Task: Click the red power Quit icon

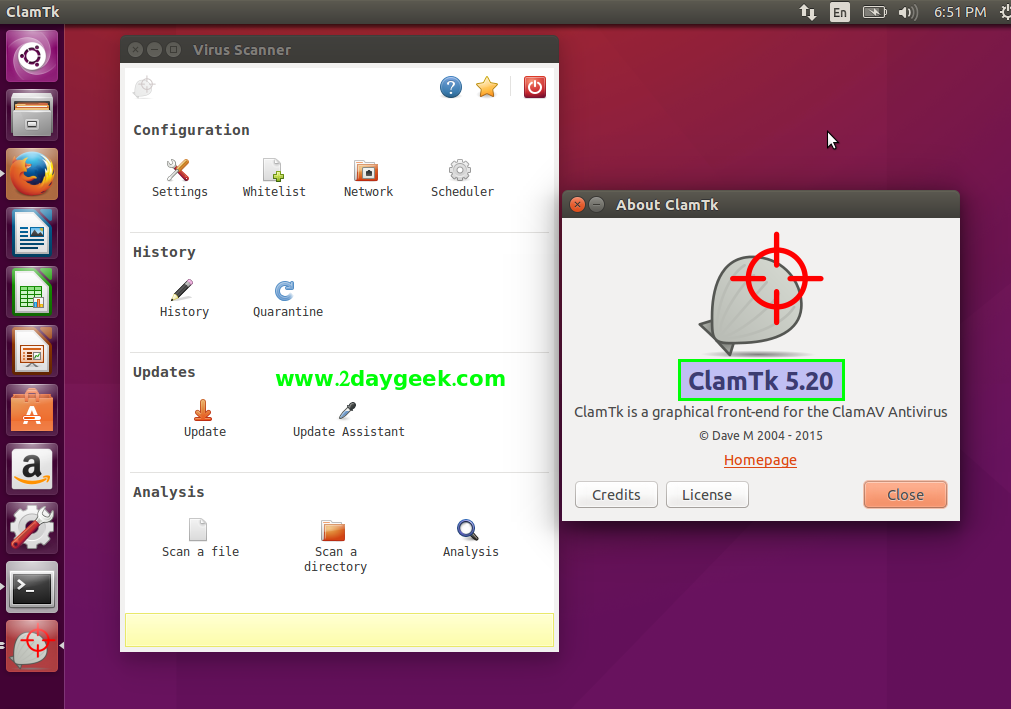Action: click(x=535, y=87)
